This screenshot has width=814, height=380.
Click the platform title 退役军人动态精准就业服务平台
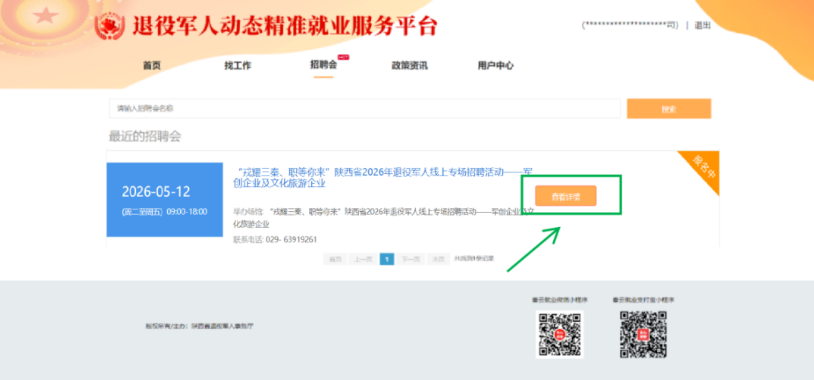coord(285,26)
